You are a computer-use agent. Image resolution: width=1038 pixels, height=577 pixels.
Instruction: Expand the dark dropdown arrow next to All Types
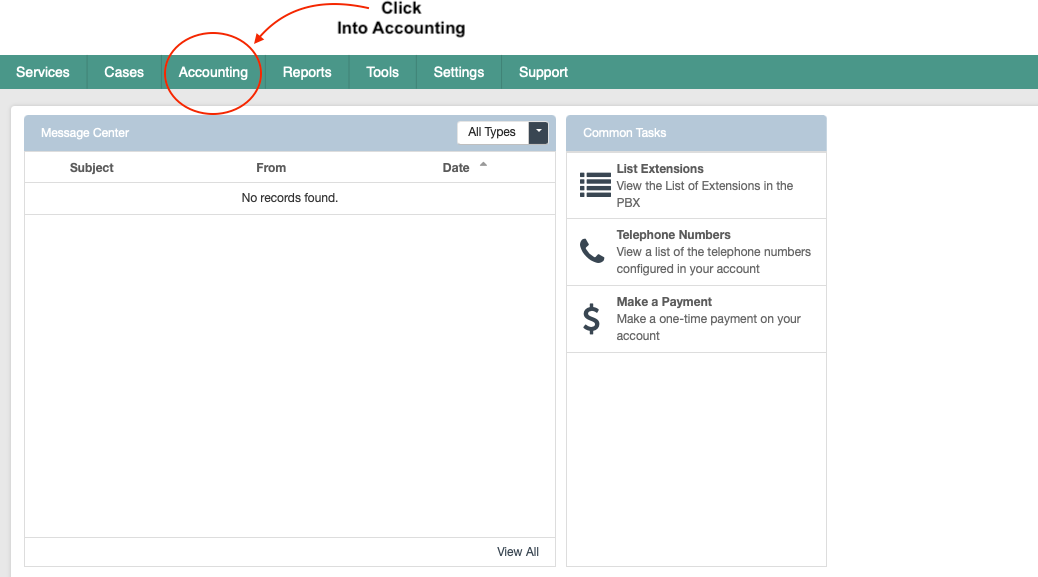[539, 132]
